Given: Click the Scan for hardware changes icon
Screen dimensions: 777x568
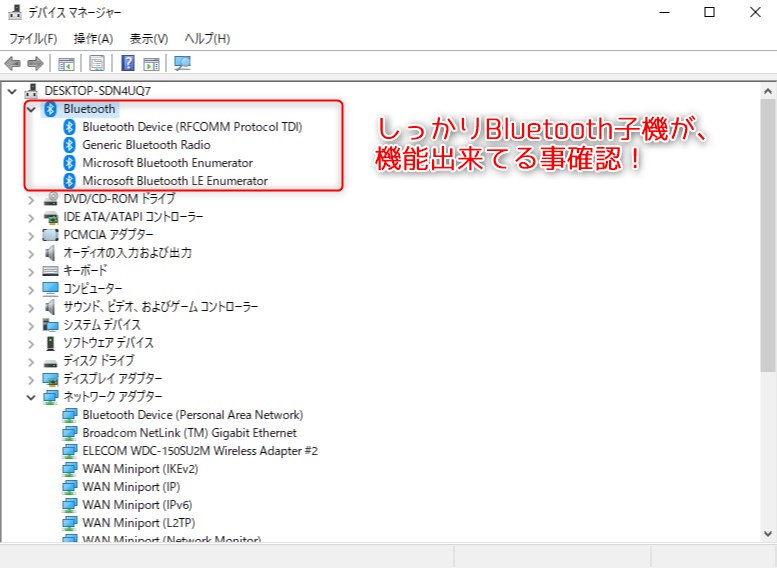Looking at the screenshot, I should [182, 63].
